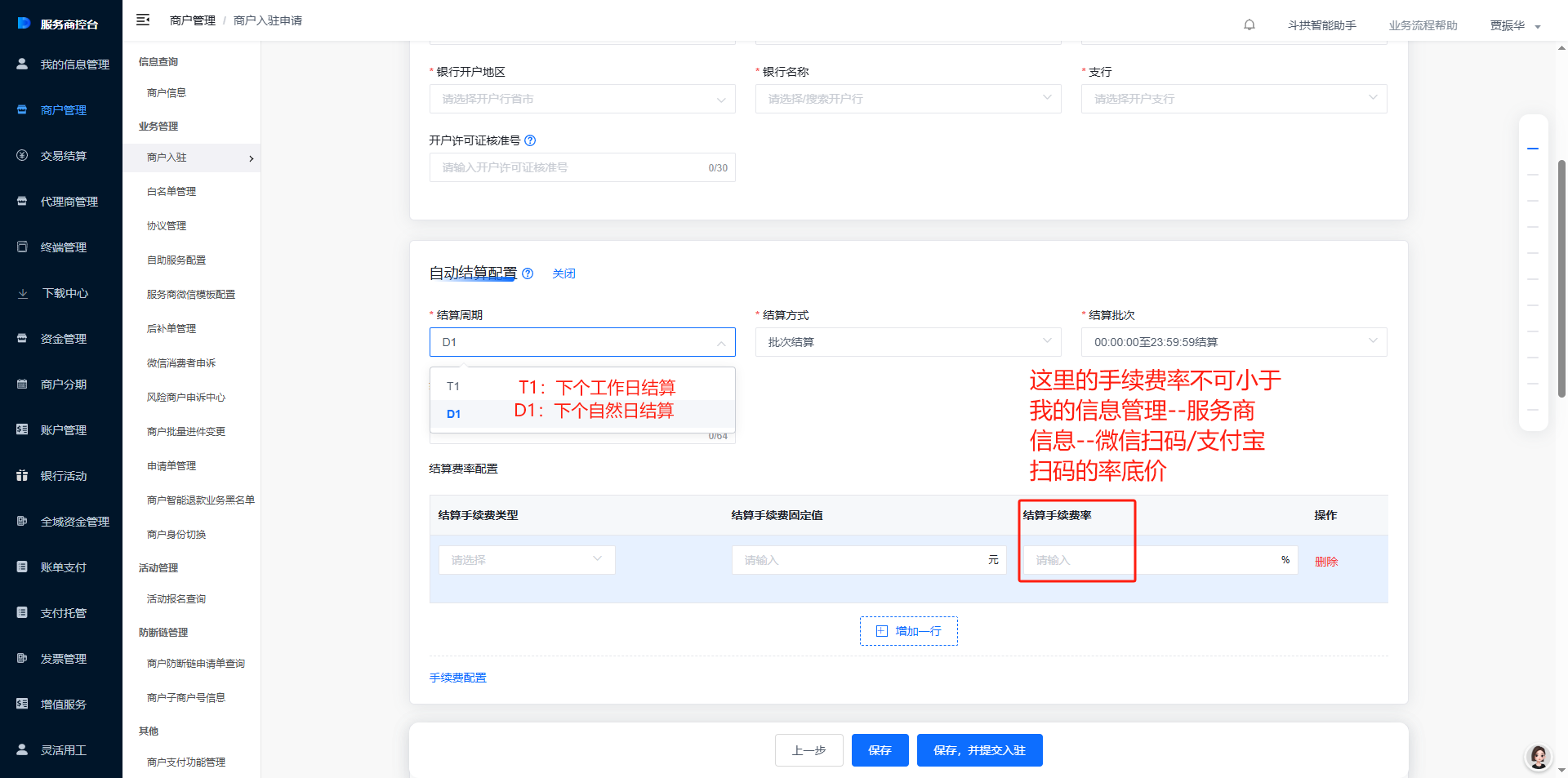1568x778 pixels.
Task: Click the help icon next to 开户许可证核准号
Action: [530, 140]
